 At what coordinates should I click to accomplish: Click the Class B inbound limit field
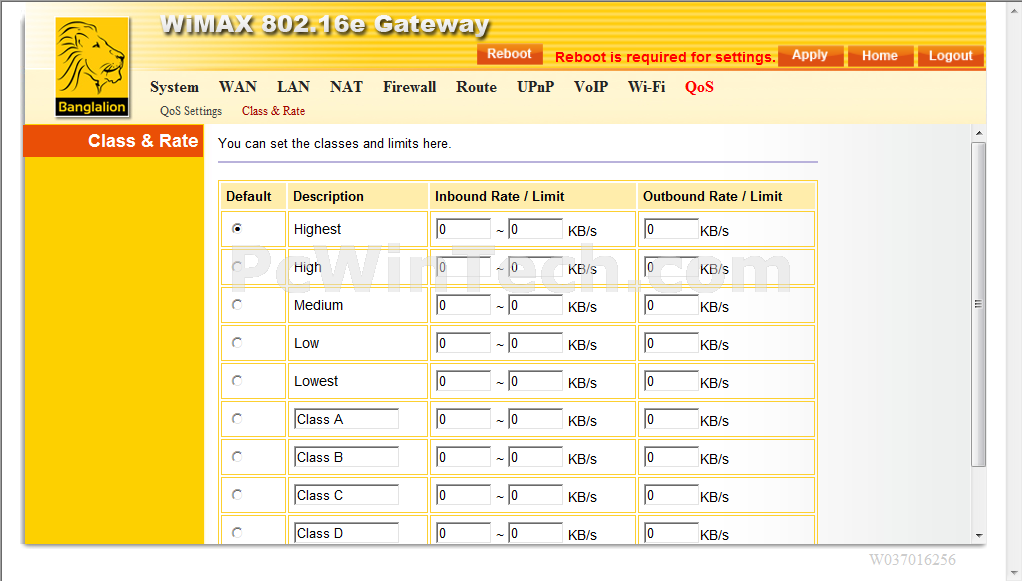point(535,457)
